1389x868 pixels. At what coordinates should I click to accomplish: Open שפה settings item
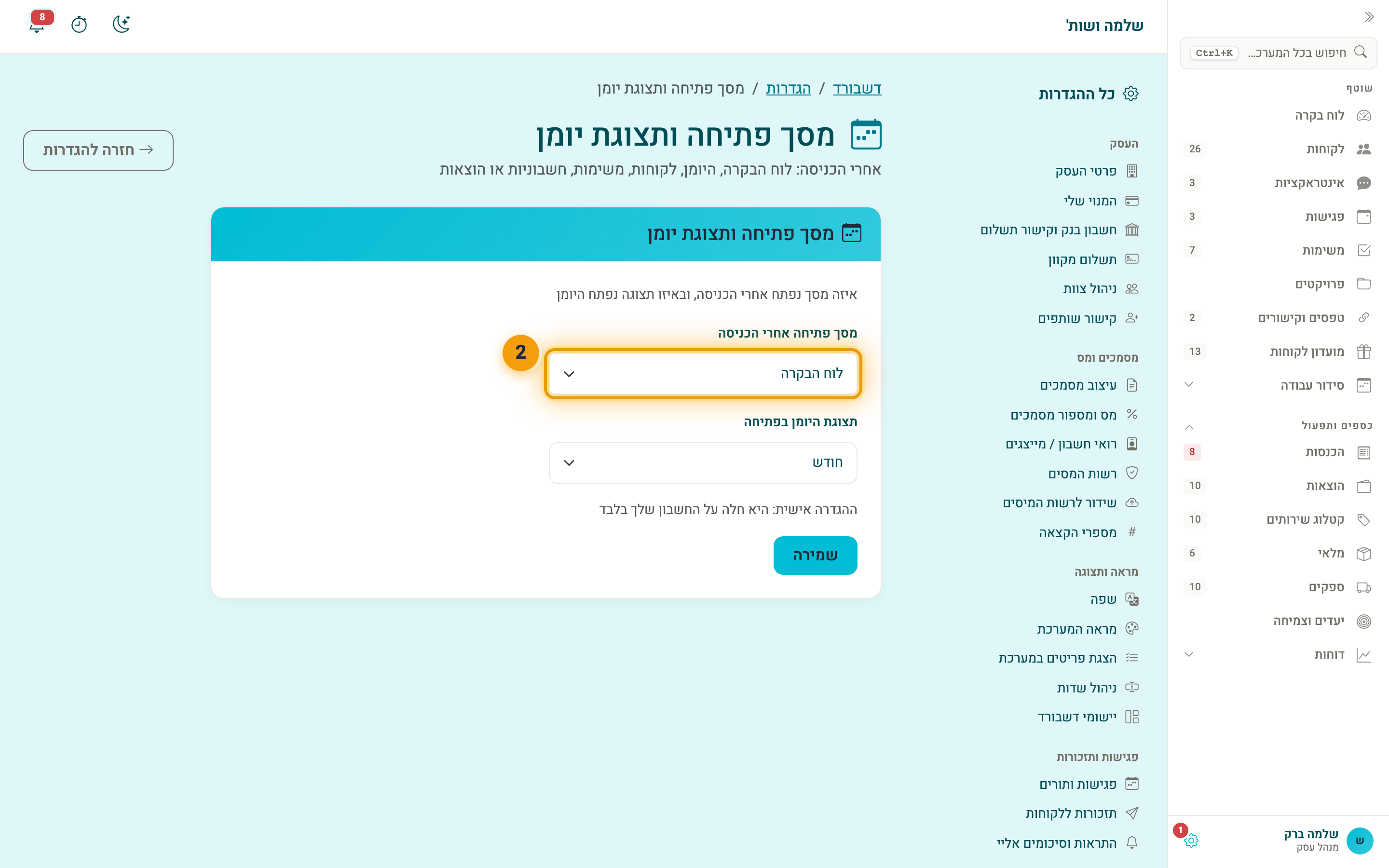[1114, 599]
